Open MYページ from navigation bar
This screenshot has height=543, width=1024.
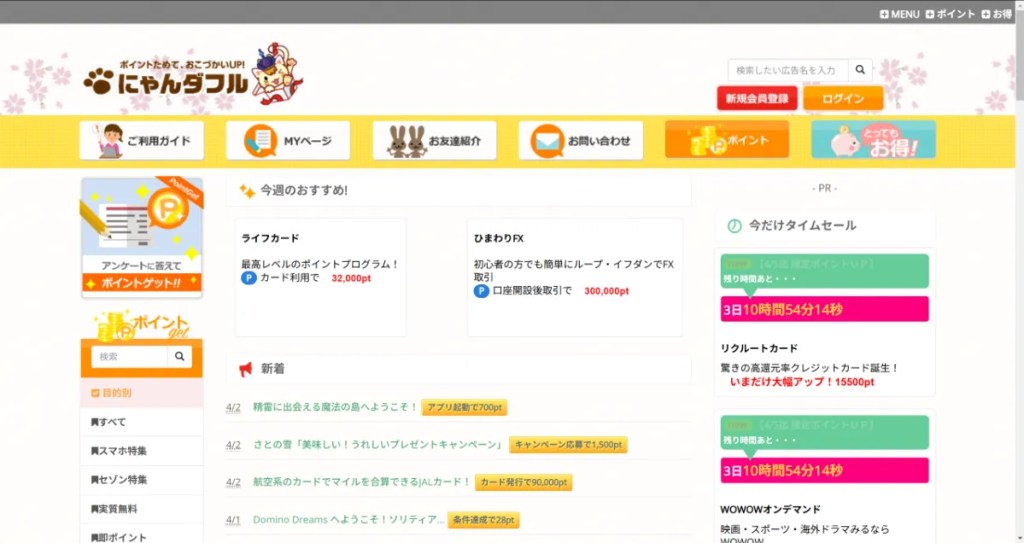click(x=288, y=141)
